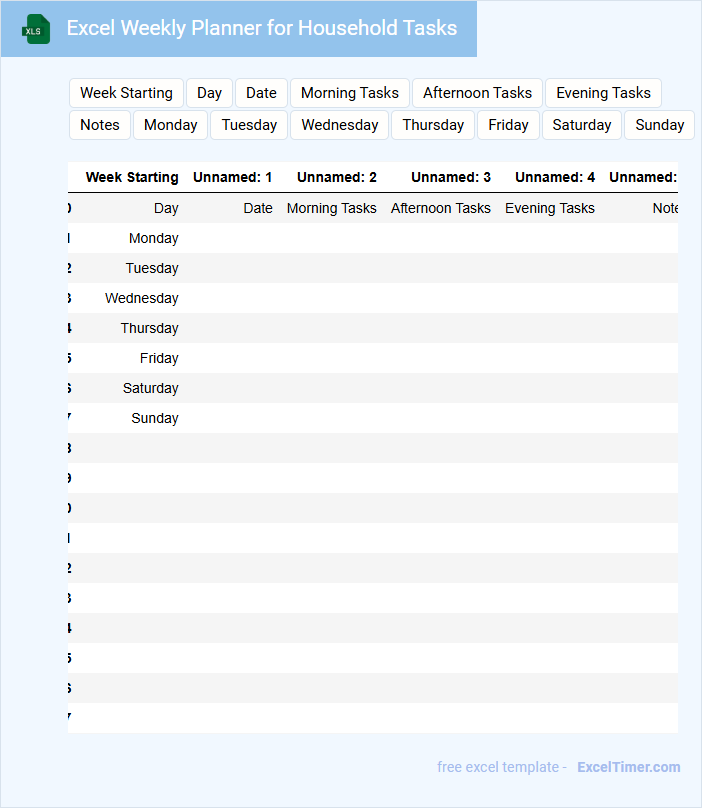Choose the 'Monday' tag button
The width and height of the screenshot is (702, 808).
(171, 125)
